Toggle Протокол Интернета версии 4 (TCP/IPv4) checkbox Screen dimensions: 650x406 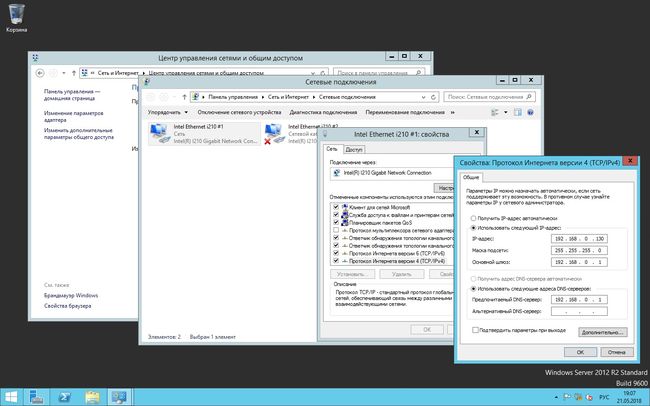pyautogui.click(x=336, y=261)
